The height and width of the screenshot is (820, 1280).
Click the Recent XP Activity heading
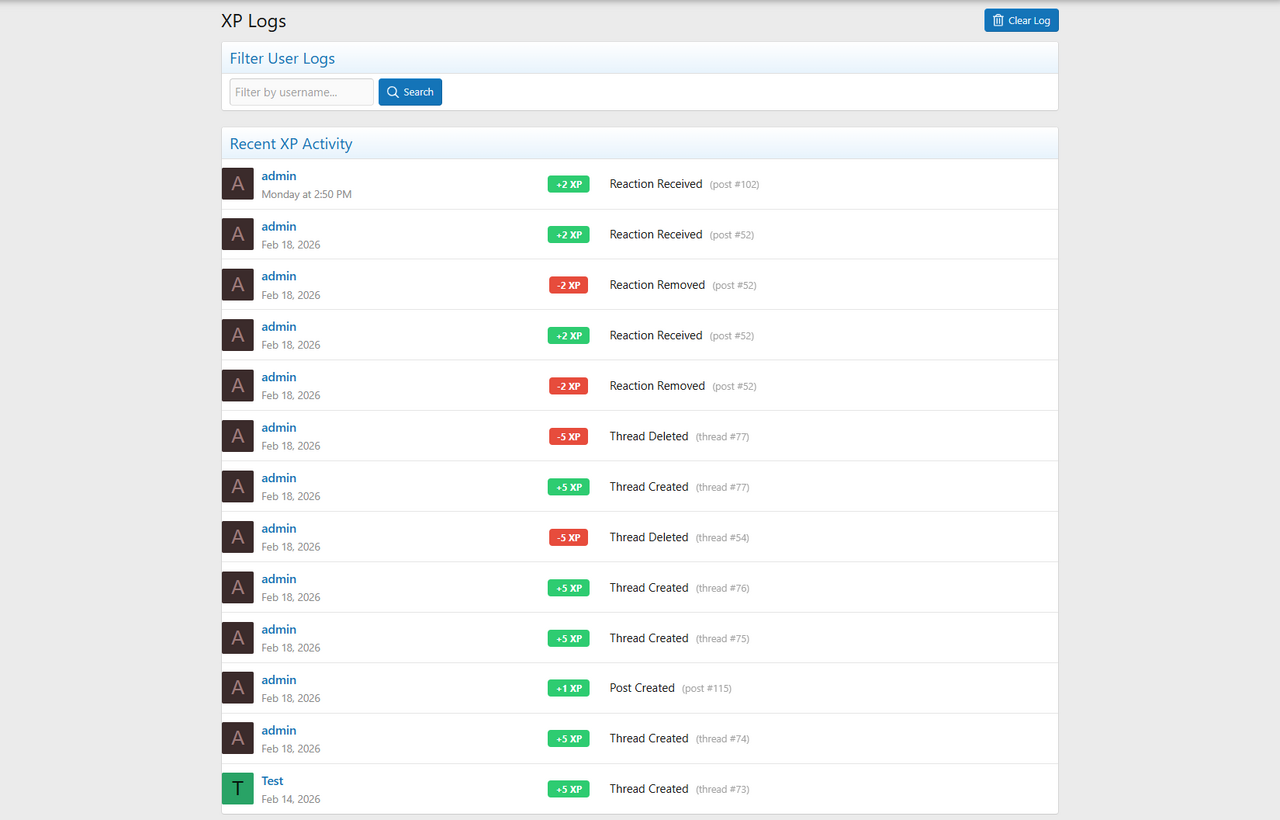tap(291, 144)
